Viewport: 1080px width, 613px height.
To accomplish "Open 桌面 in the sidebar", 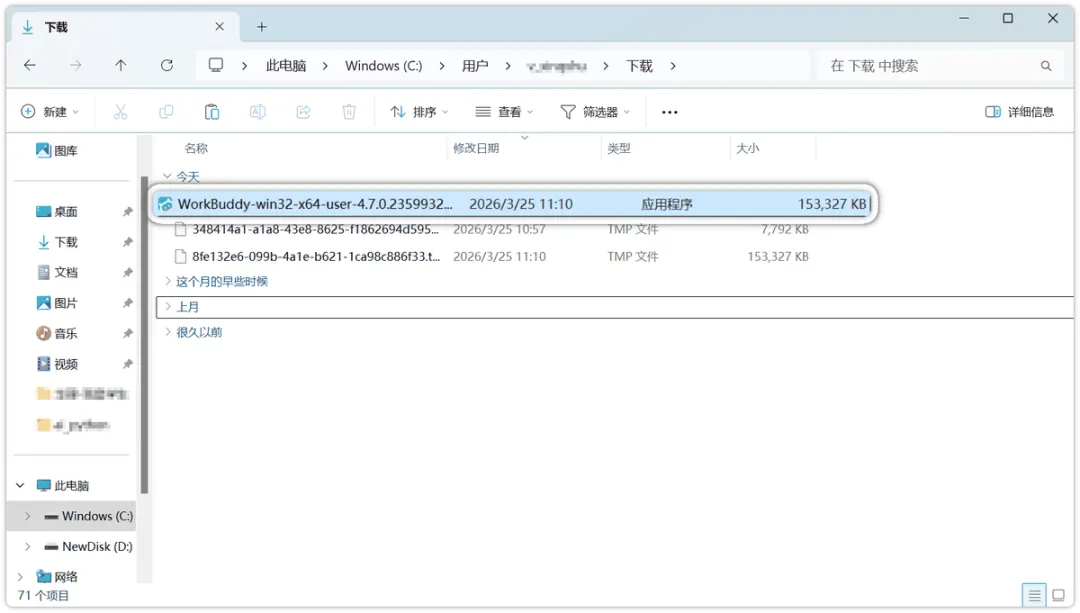I will pos(56,211).
